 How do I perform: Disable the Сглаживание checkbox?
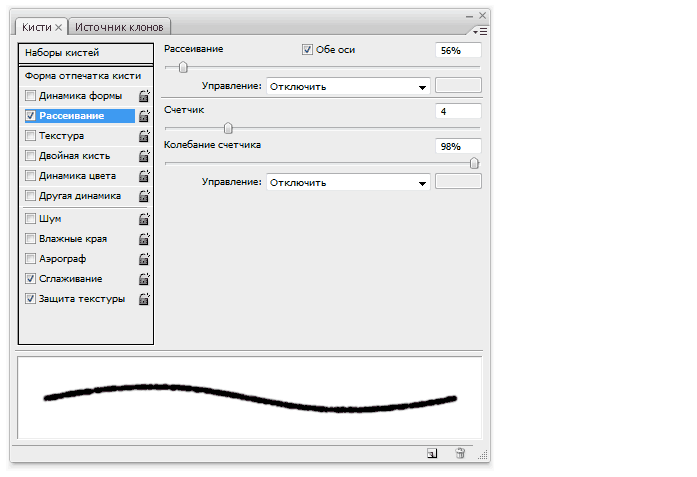pyautogui.click(x=31, y=279)
